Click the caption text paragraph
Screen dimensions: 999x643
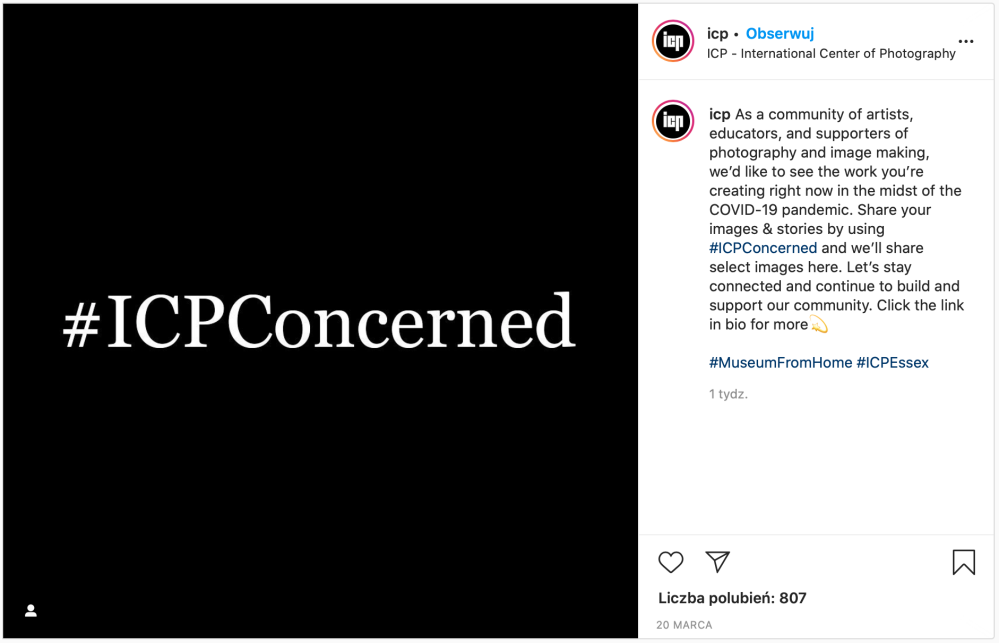pyautogui.click(x=836, y=219)
